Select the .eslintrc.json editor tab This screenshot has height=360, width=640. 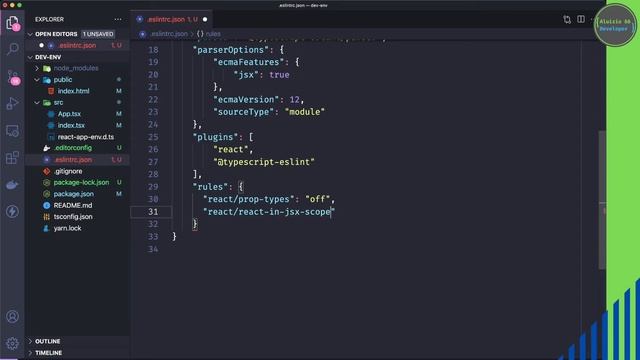(172, 19)
